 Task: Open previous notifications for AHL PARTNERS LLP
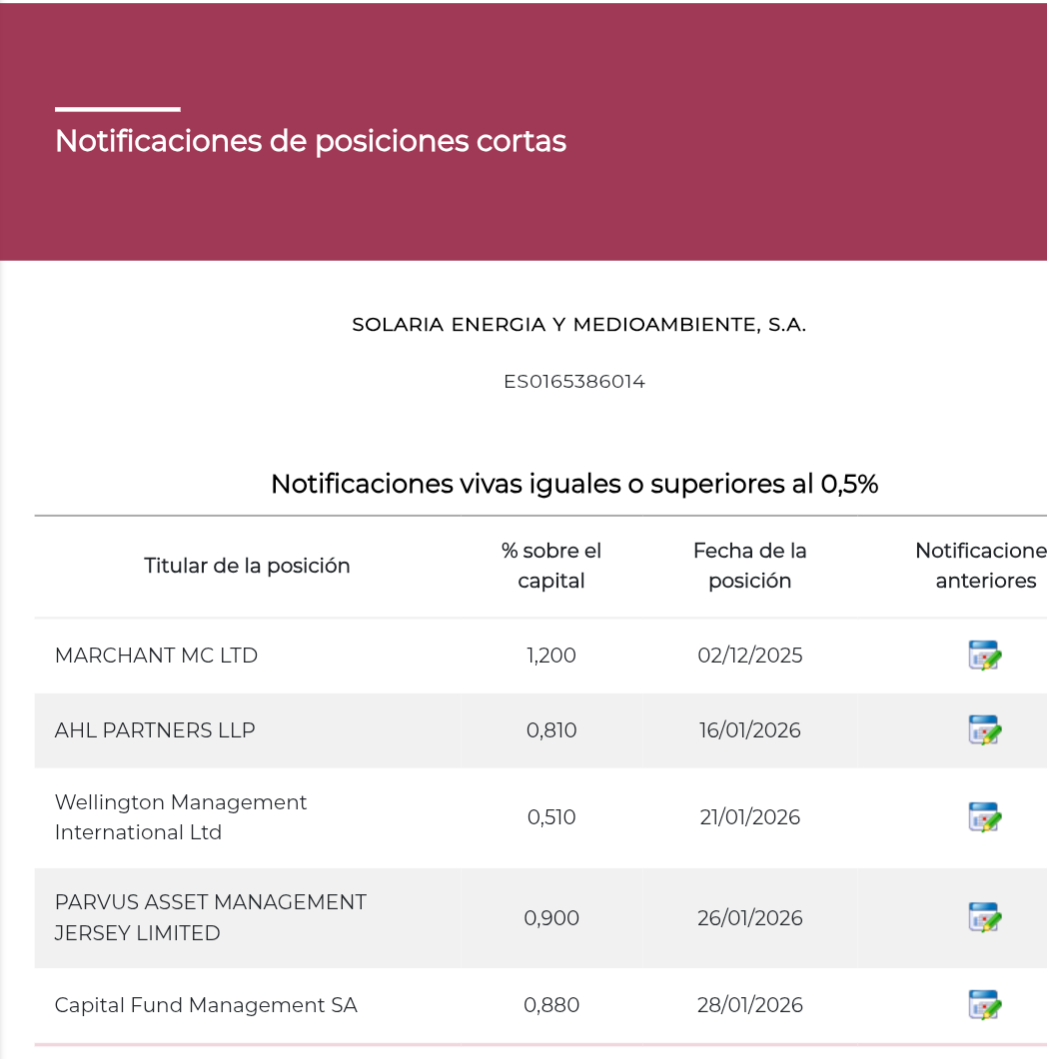(x=985, y=731)
